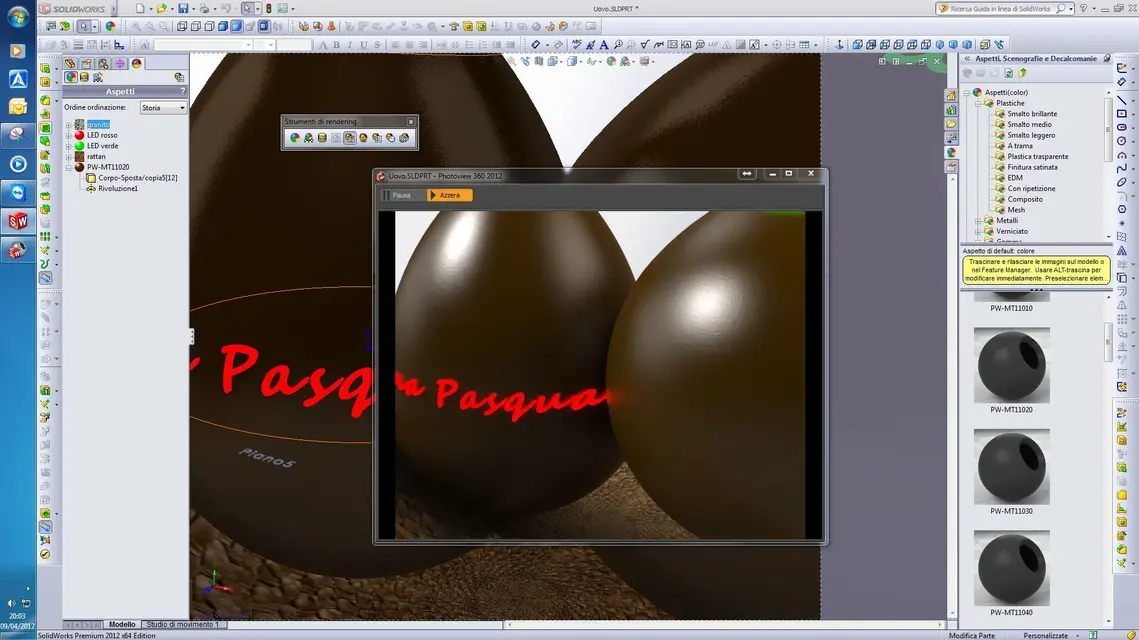
Task: Click the Rebuild traffic light icon
Action: (268, 9)
